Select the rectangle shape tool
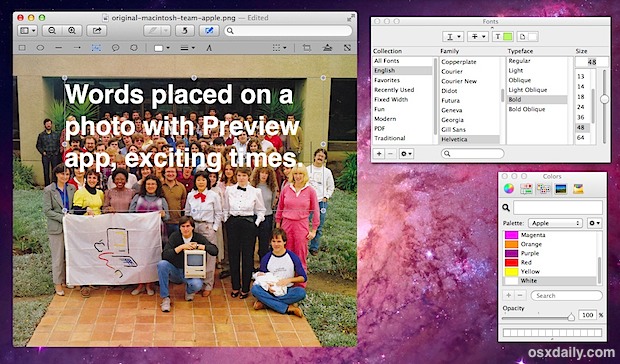Screen dimensions: 620x364 pyautogui.click(x=22, y=48)
